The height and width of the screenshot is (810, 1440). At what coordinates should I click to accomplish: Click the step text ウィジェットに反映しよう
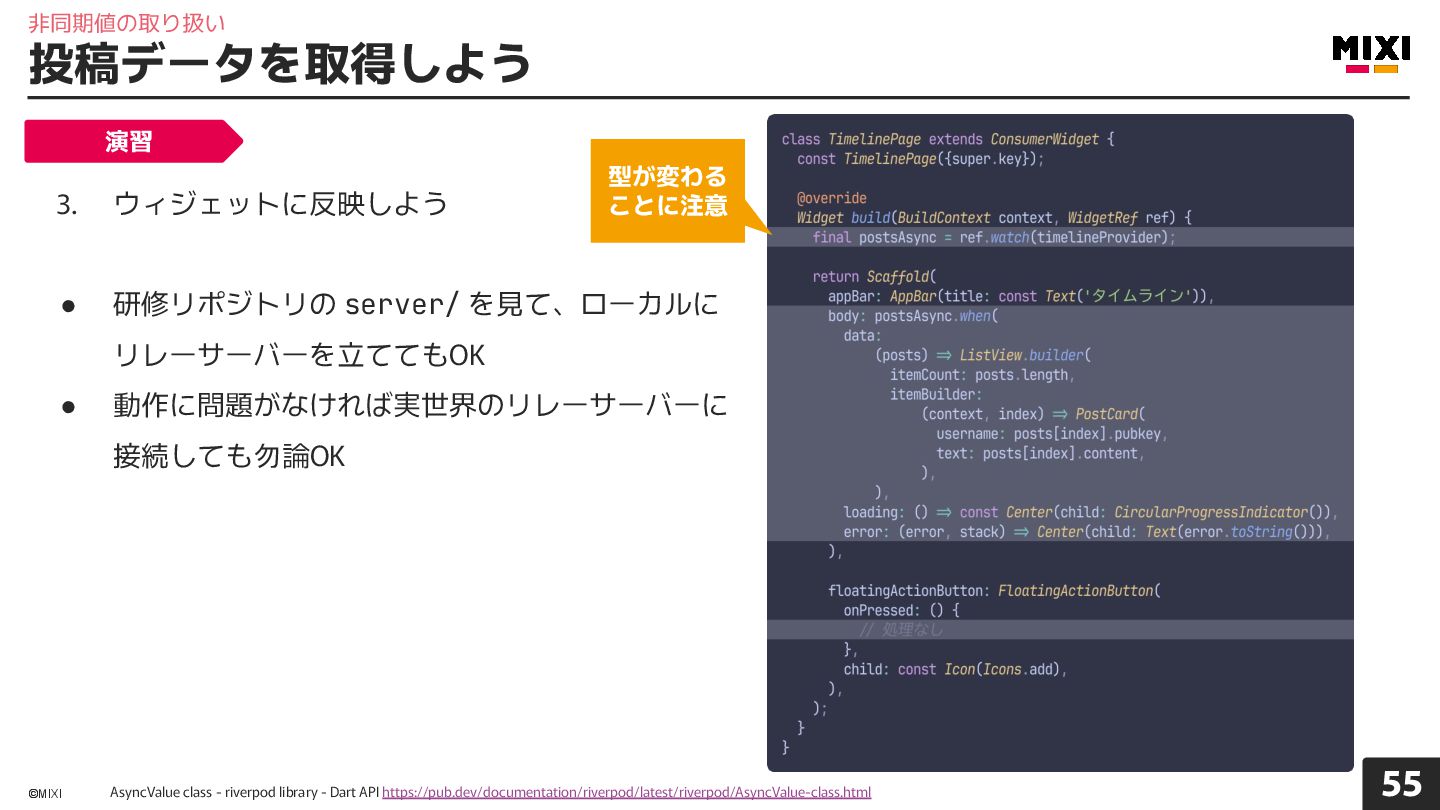click(280, 204)
